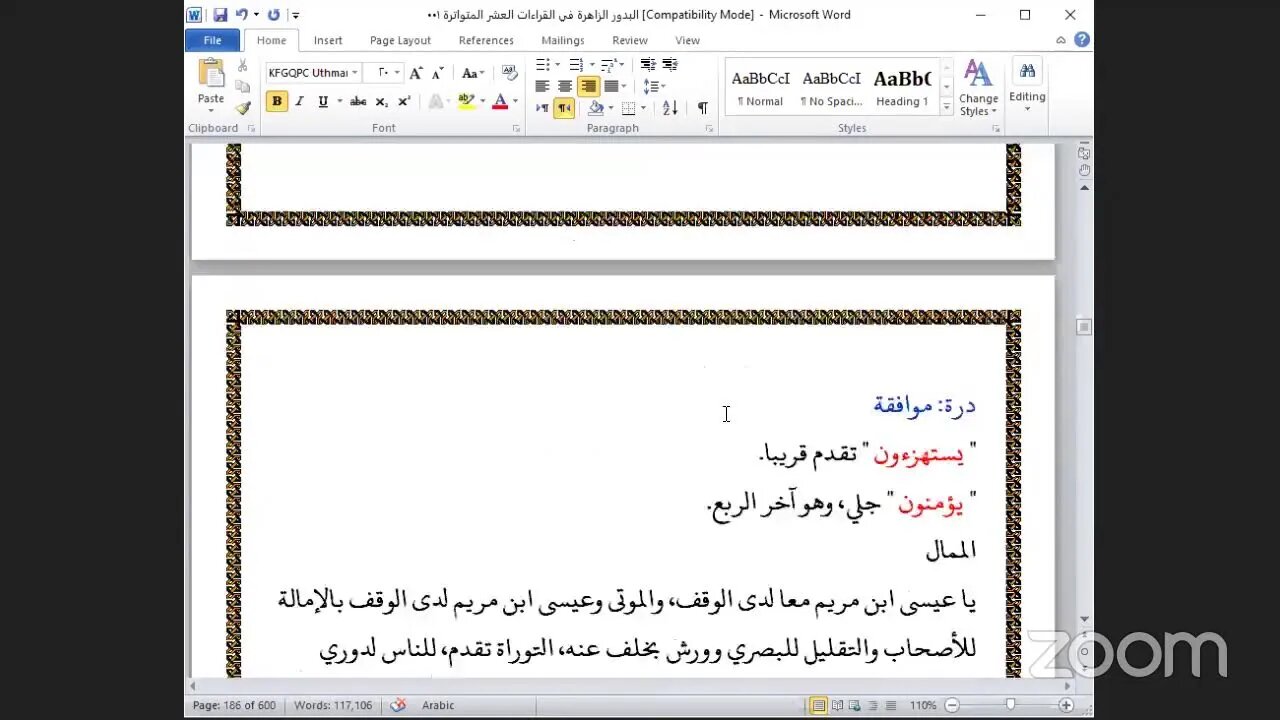Switch to the References tab
Image resolution: width=1280 pixels, height=720 pixels.
tap(486, 40)
